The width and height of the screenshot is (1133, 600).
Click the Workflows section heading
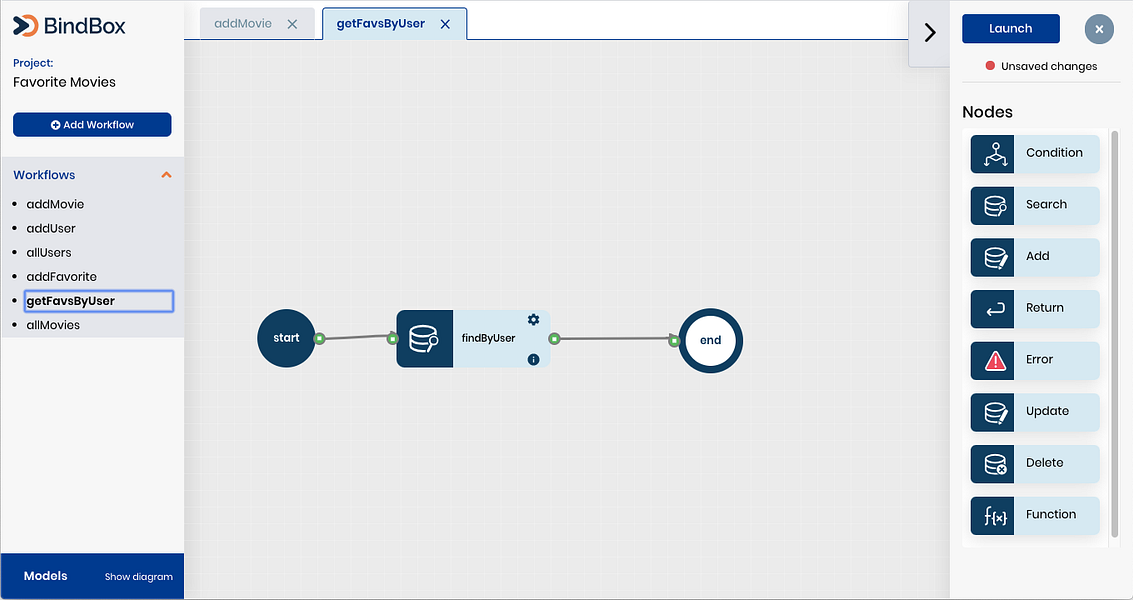(44, 175)
